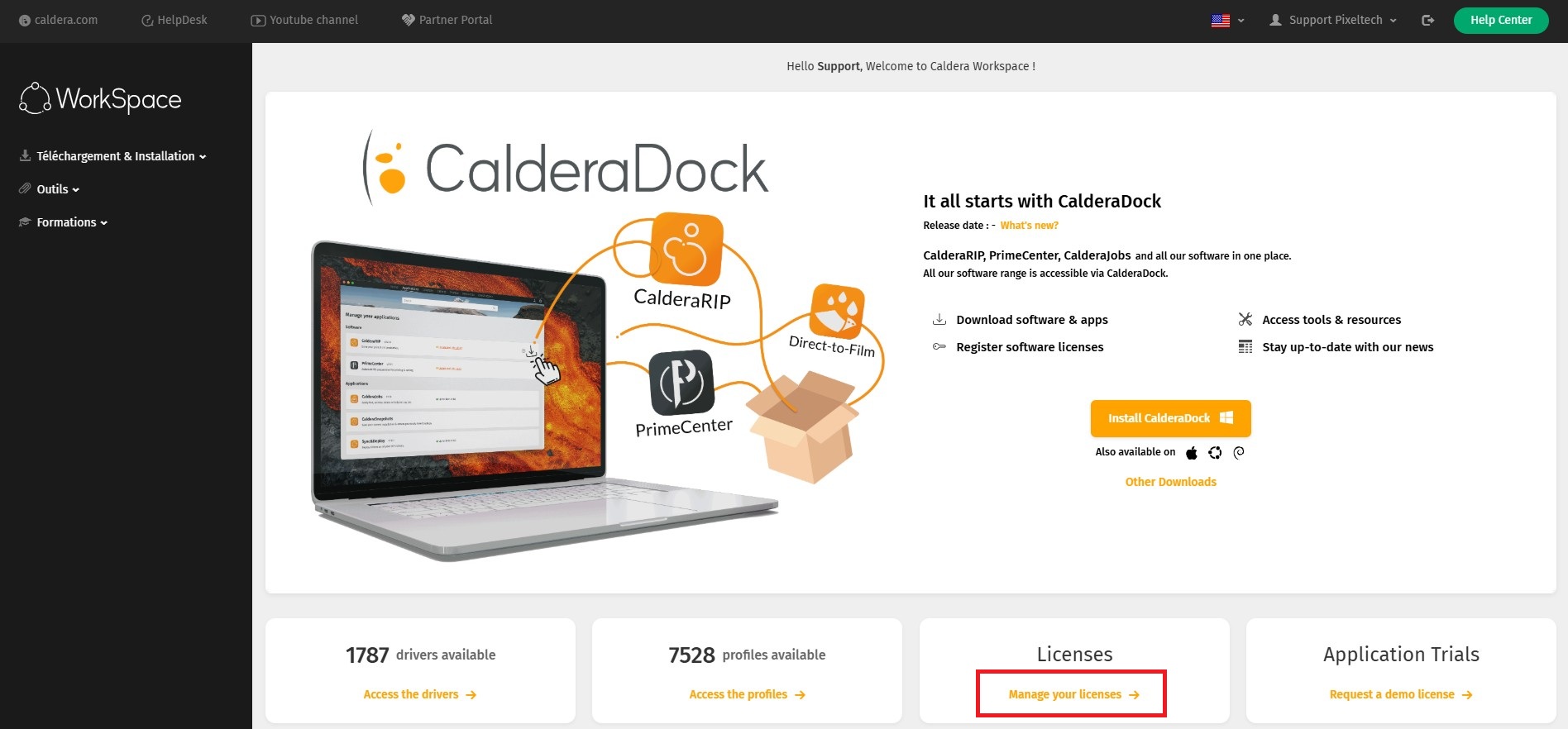Open the US flag language dropdown
This screenshot has width=1568, height=729.
pos(1227,20)
